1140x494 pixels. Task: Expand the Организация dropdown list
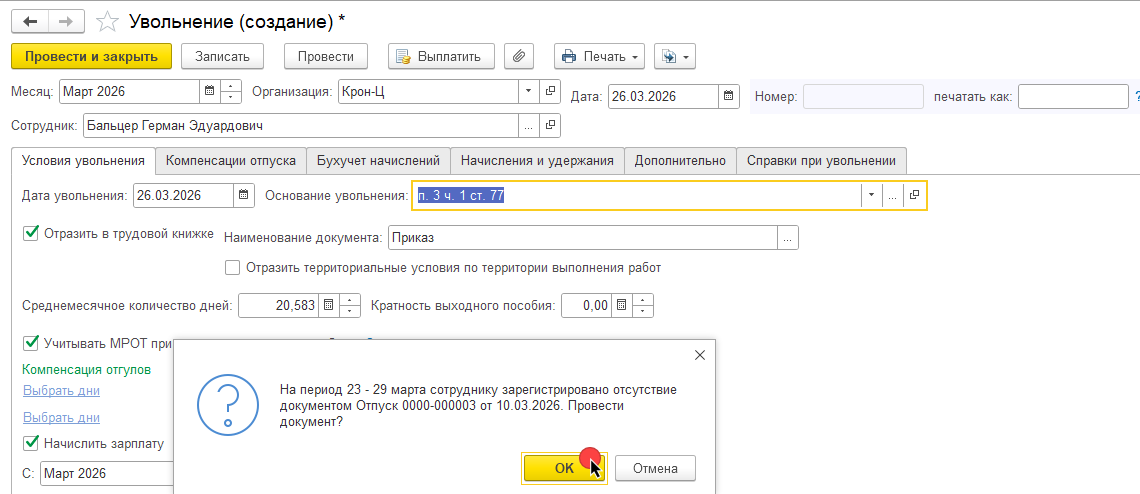[529, 92]
